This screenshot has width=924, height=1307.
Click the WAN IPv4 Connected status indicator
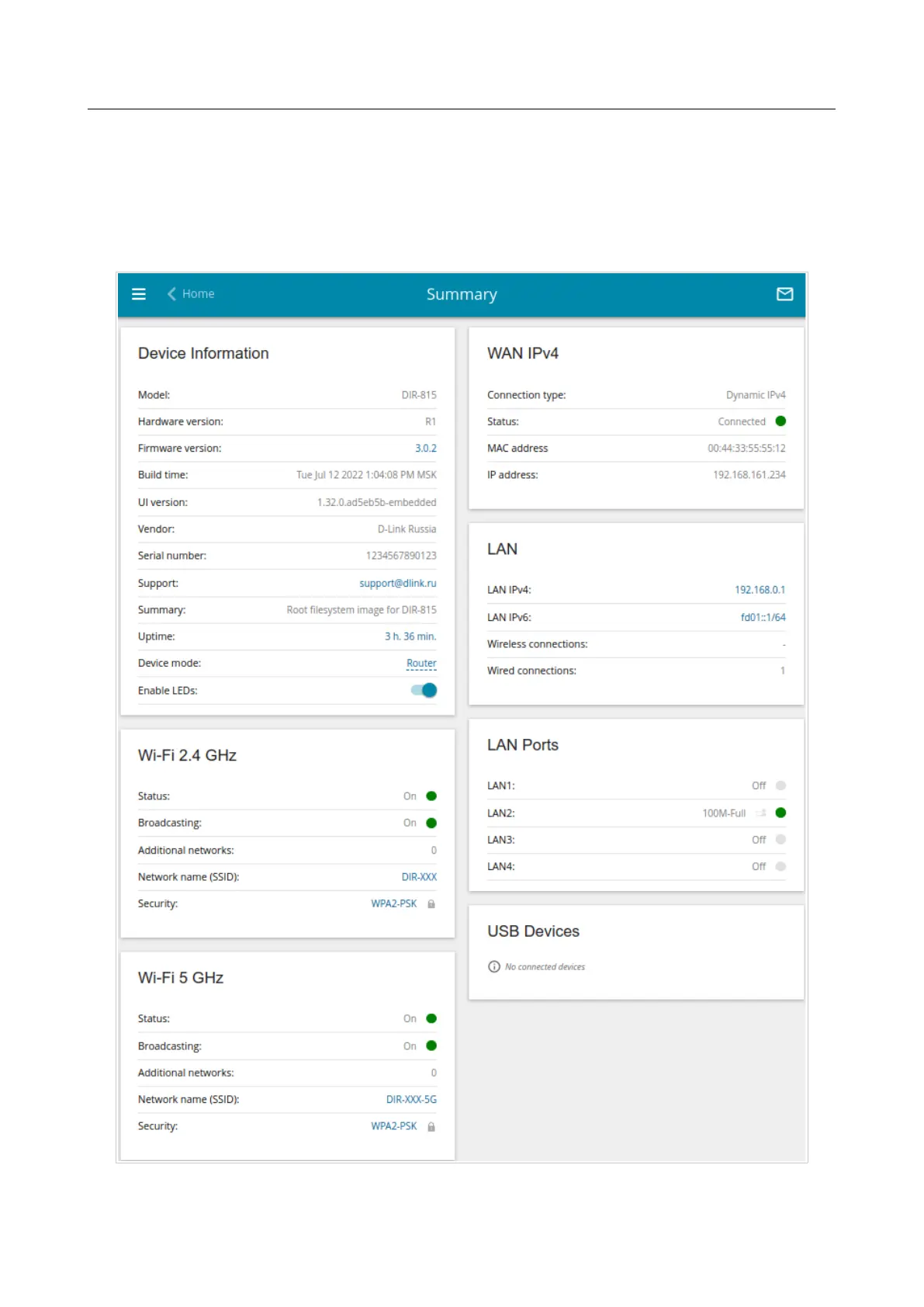(x=780, y=421)
